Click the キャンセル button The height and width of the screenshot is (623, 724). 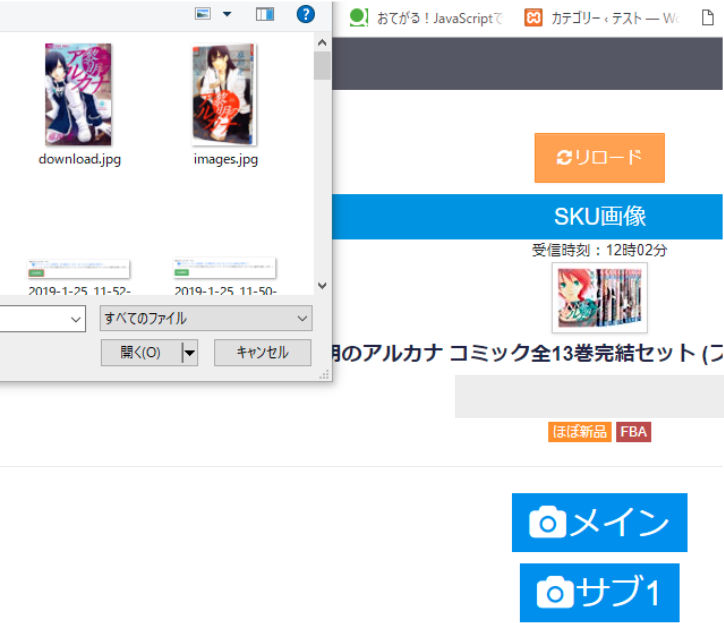[x=262, y=353]
